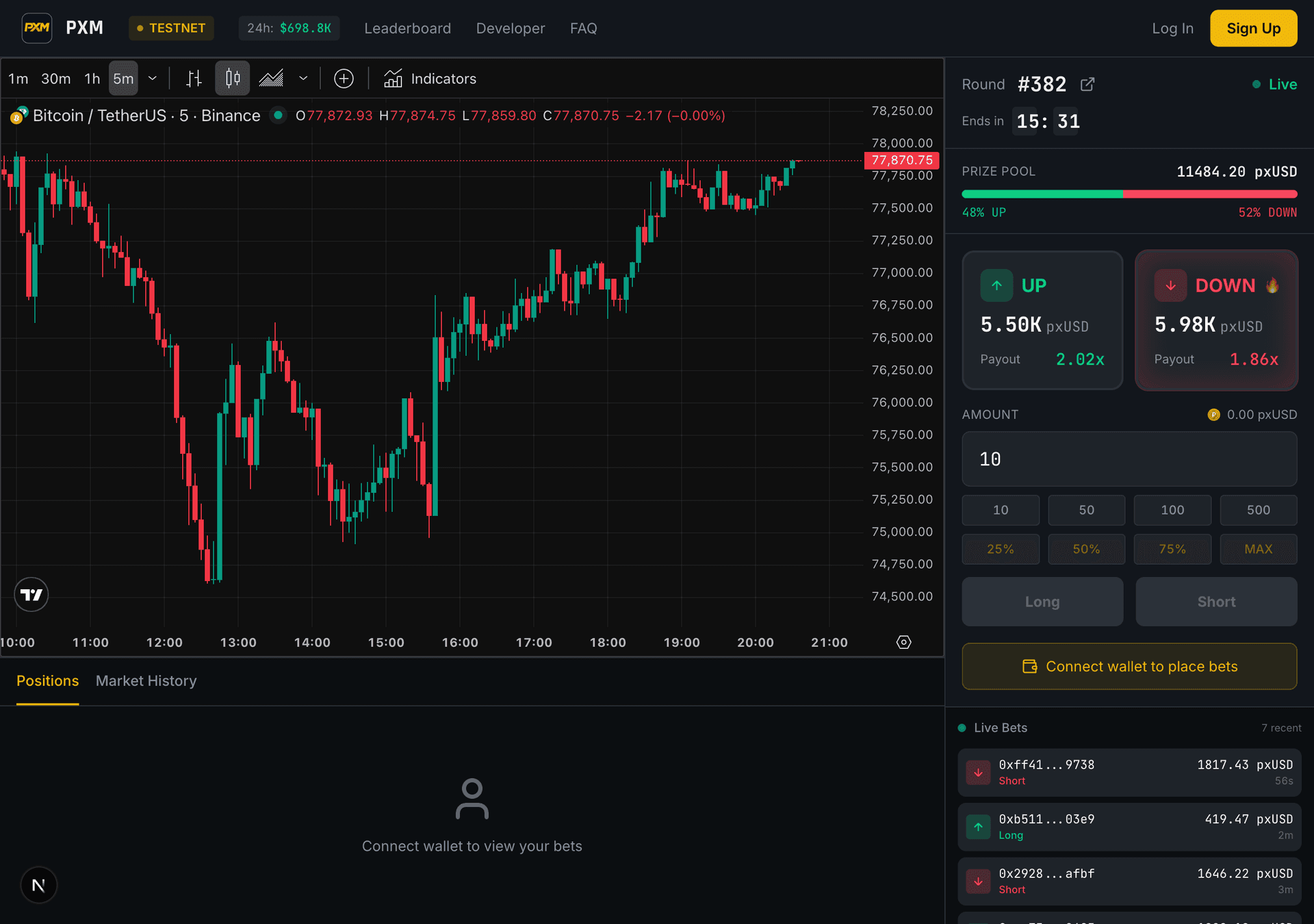Select the area chart style icon
1314x924 pixels.
[x=271, y=79]
